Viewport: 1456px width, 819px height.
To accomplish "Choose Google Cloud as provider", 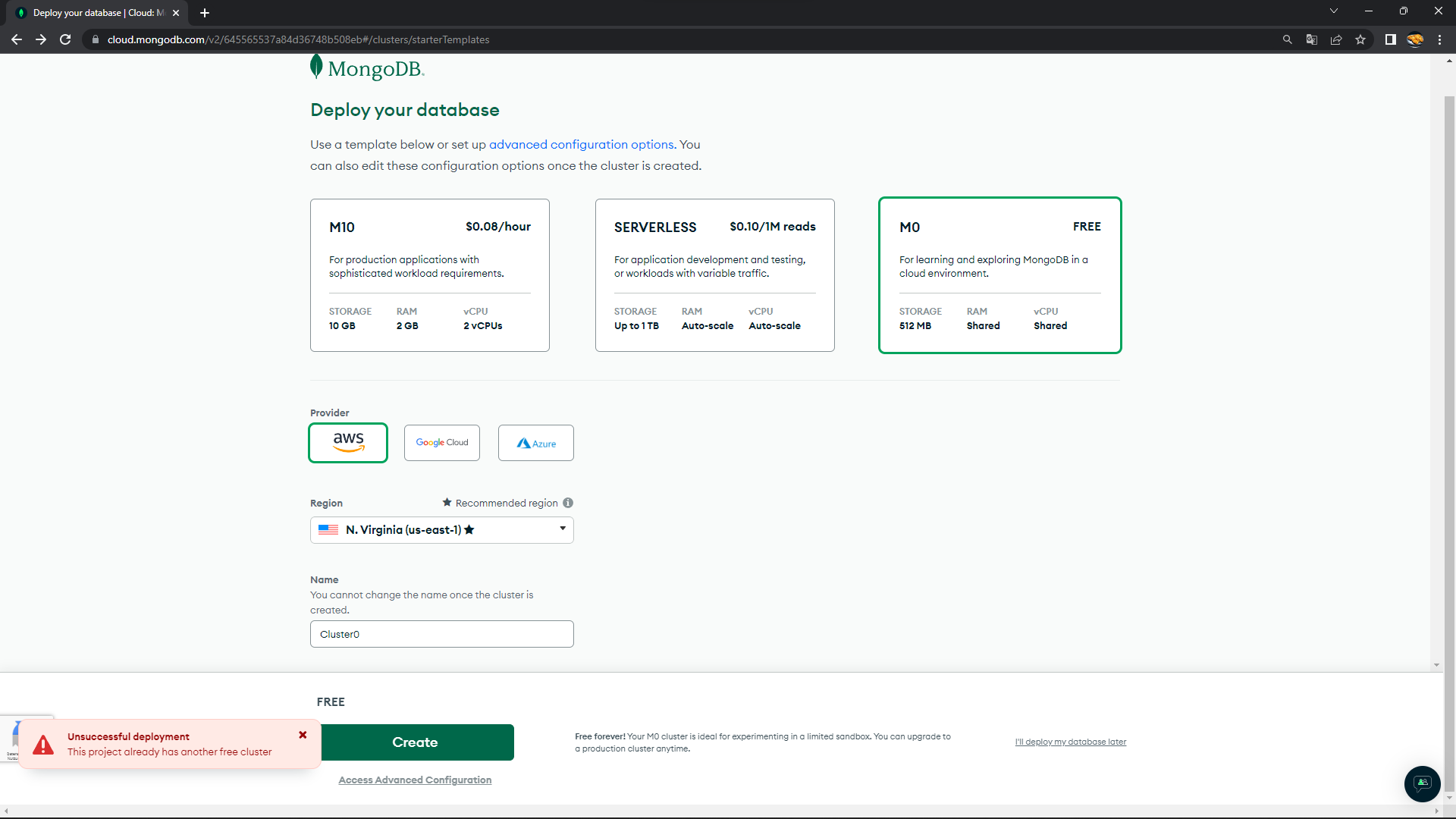I will click(441, 443).
